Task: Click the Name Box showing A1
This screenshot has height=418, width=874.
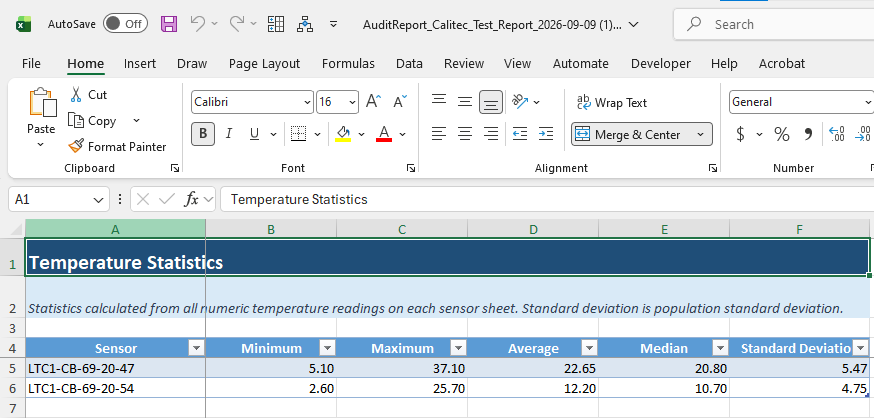Action: pyautogui.click(x=59, y=199)
